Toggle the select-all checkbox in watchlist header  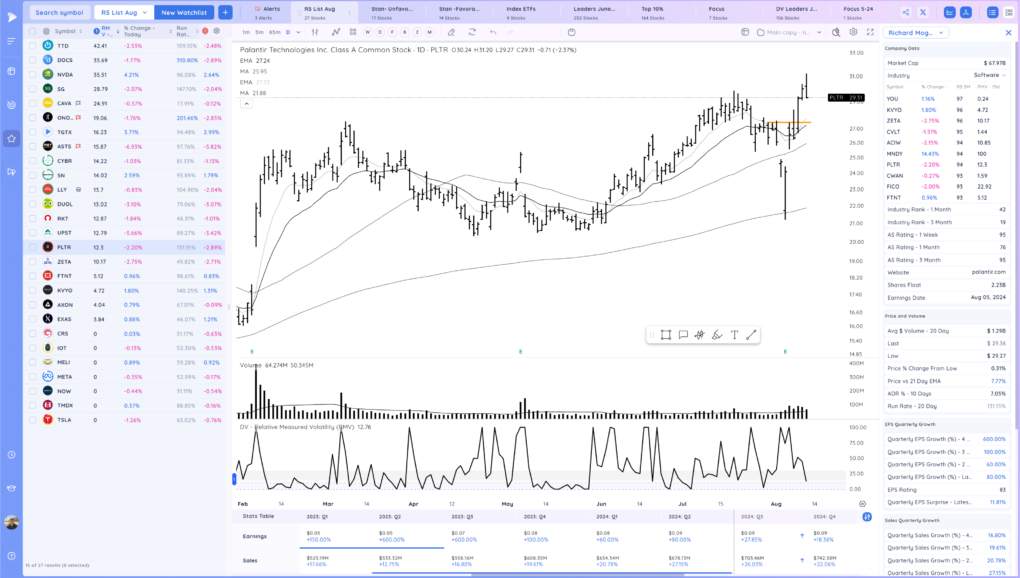[32, 31]
